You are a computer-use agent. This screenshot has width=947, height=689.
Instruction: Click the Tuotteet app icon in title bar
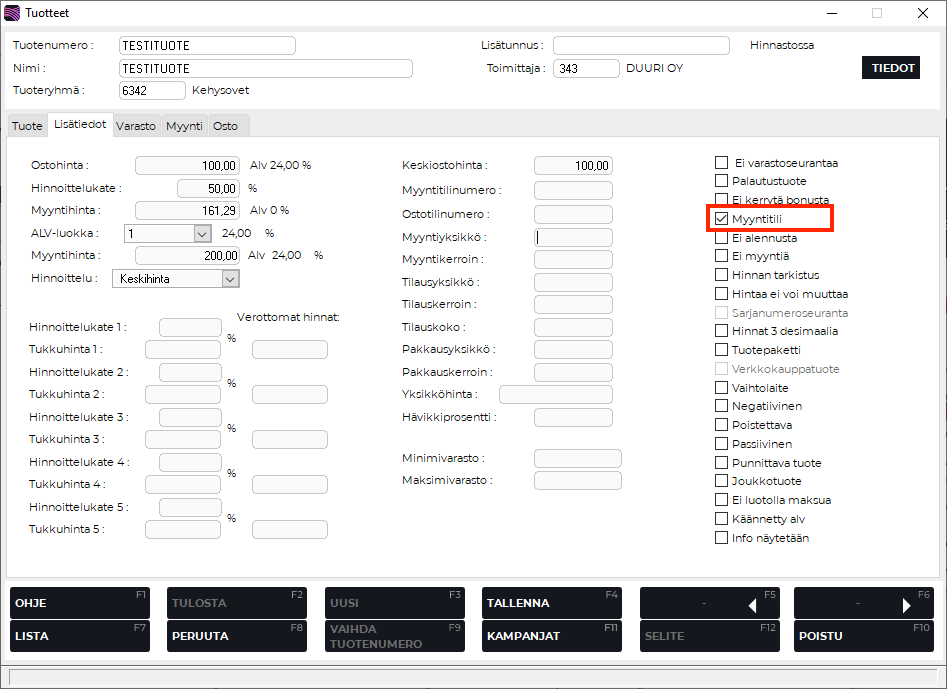click(x=12, y=13)
